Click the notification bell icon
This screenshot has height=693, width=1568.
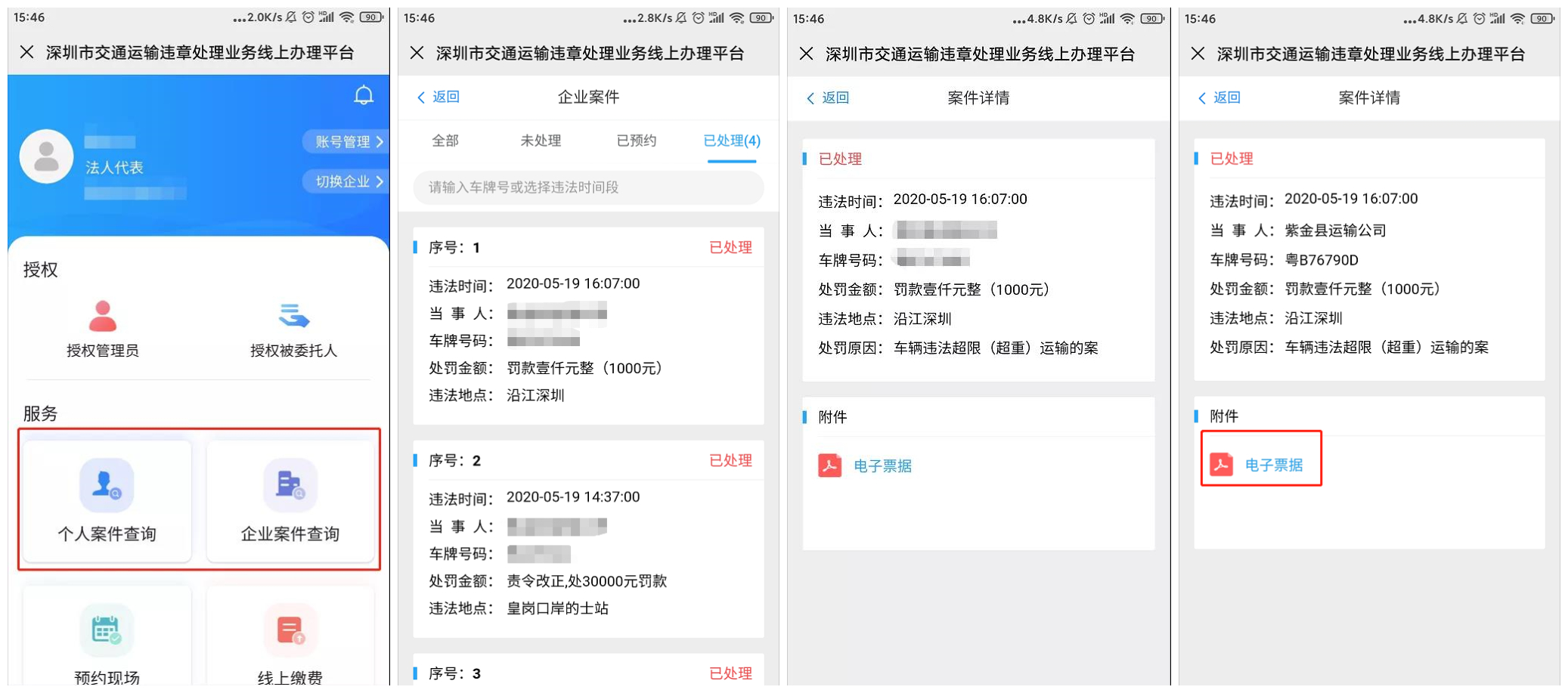[x=364, y=96]
